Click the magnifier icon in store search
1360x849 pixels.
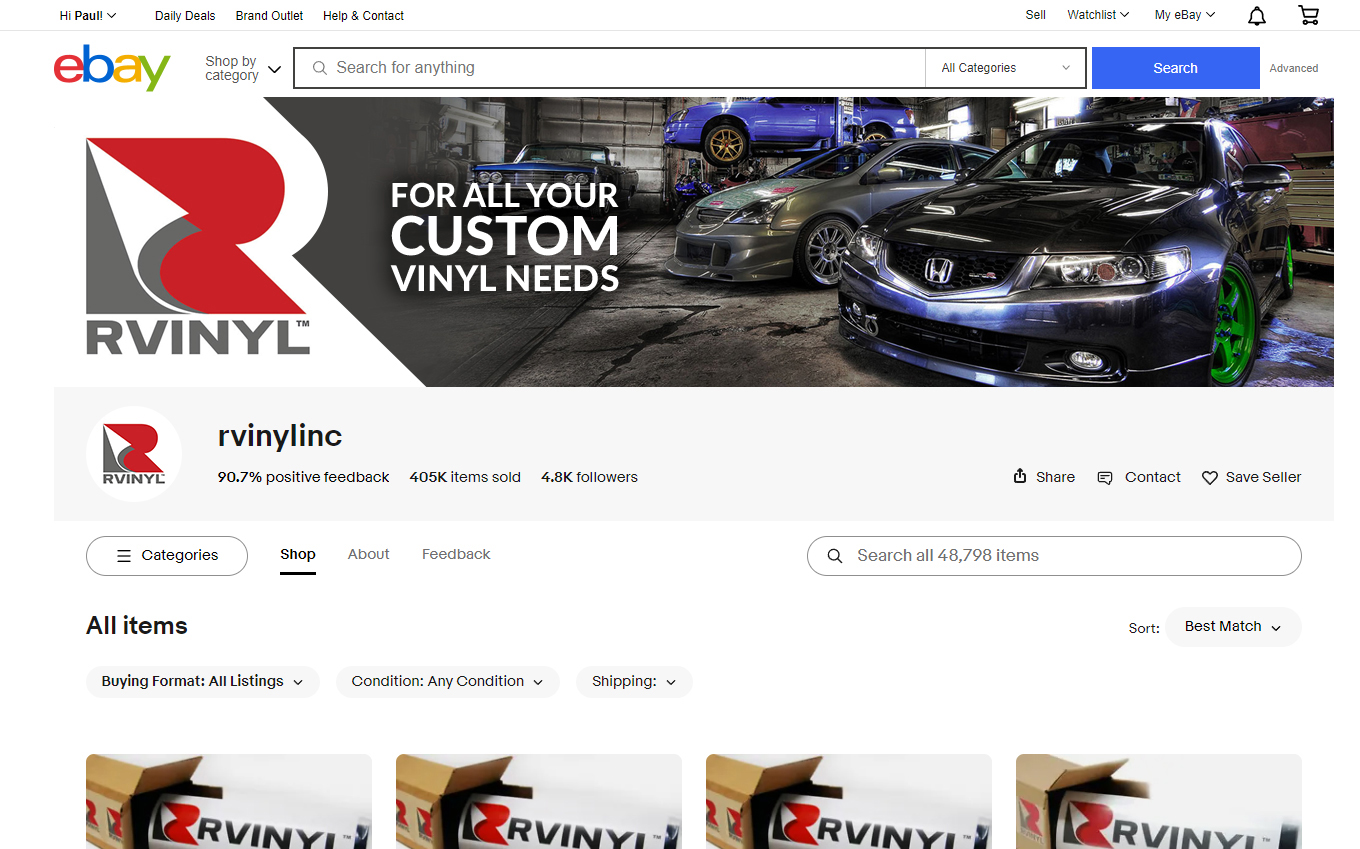[835, 556]
